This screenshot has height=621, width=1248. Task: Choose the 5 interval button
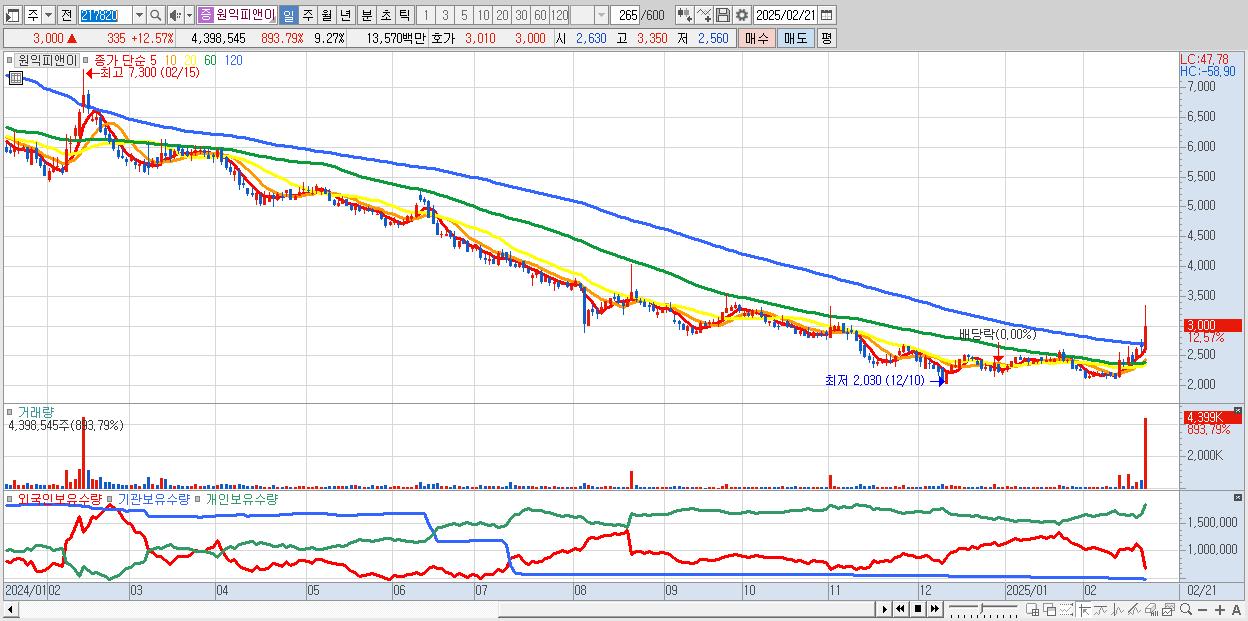[x=463, y=15]
